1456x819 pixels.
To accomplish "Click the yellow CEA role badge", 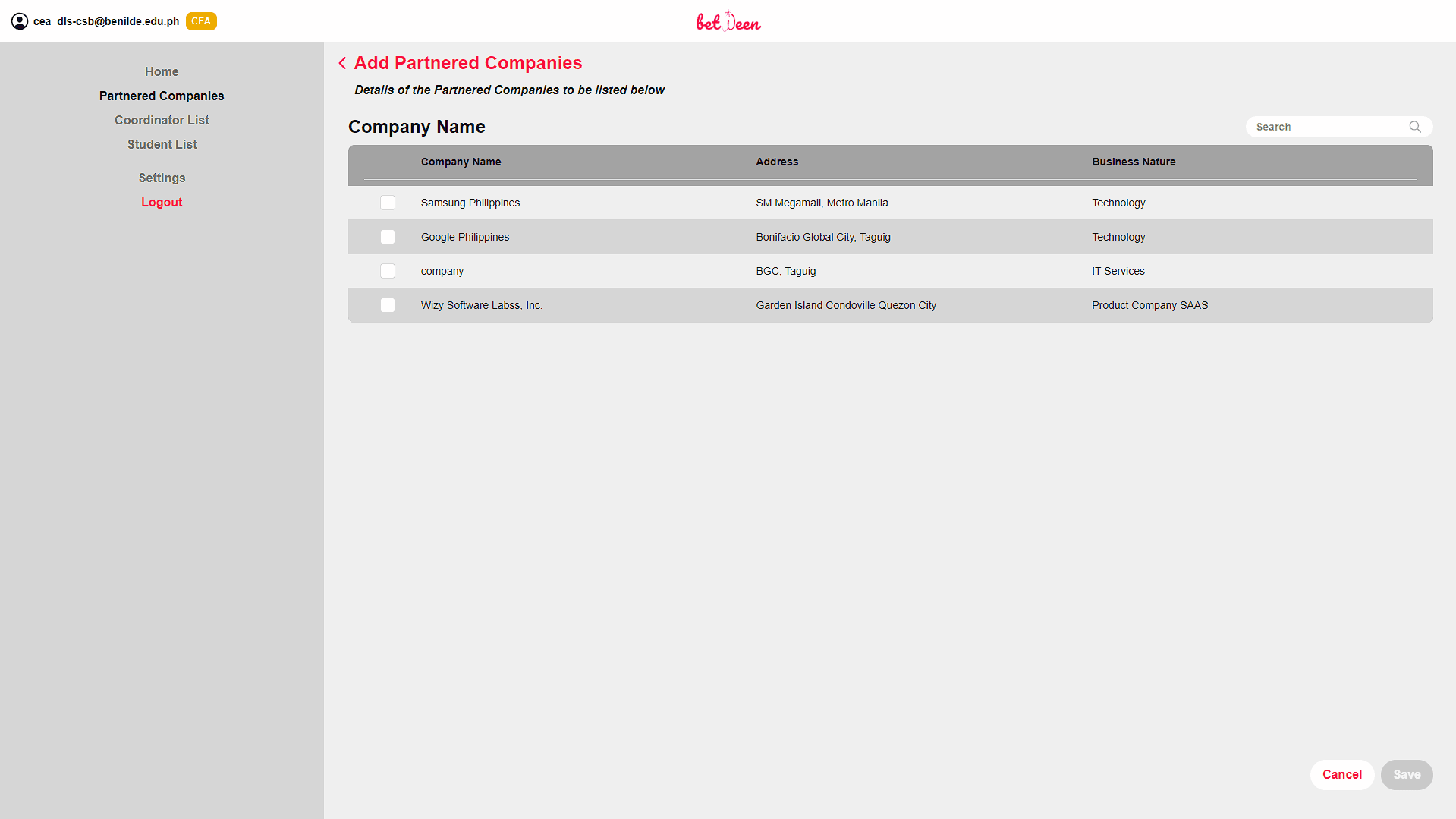I will (201, 21).
